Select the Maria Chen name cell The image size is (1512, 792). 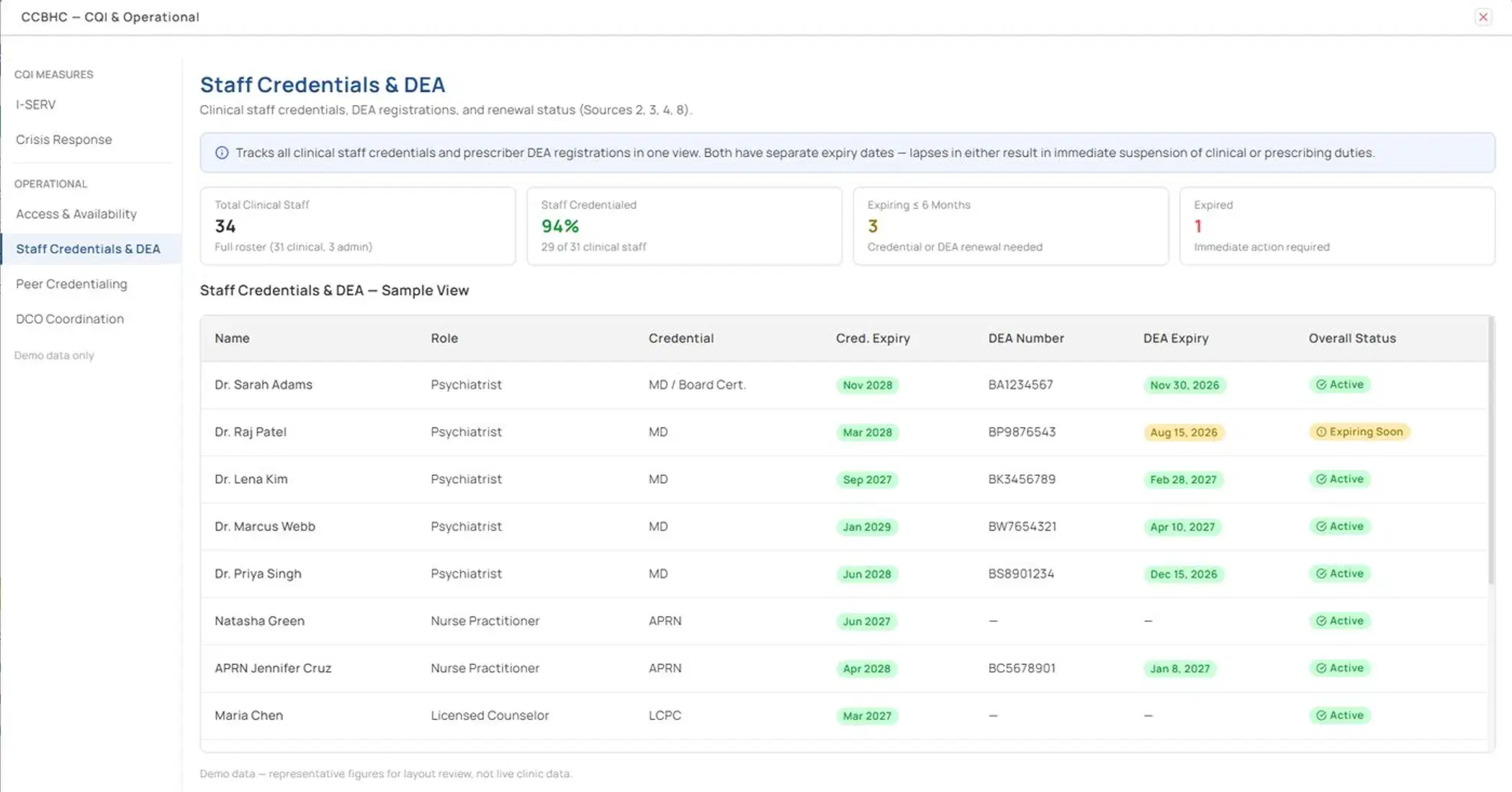pyautogui.click(x=248, y=716)
